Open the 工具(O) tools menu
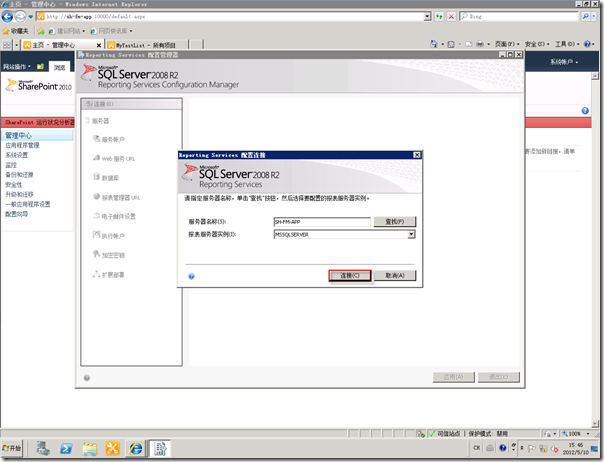 (567, 44)
